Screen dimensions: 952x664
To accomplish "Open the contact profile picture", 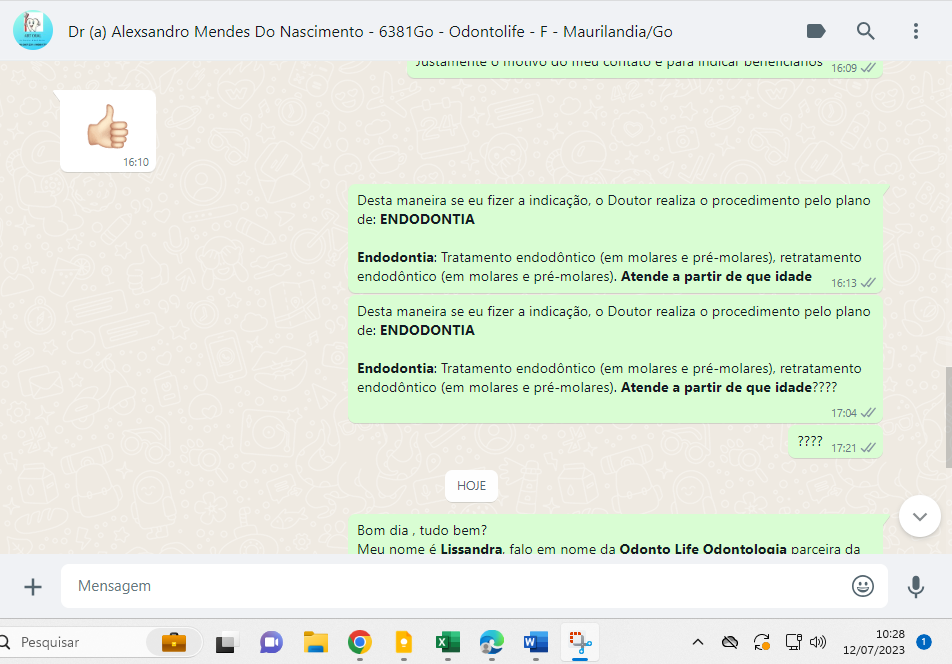I will click(x=33, y=30).
